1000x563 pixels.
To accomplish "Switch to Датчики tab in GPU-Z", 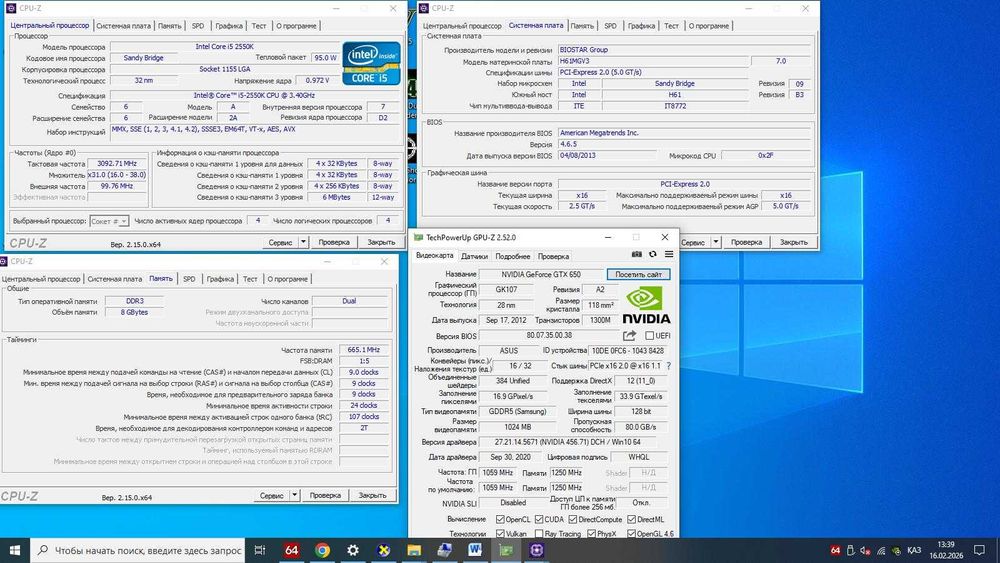I will pyautogui.click(x=474, y=256).
